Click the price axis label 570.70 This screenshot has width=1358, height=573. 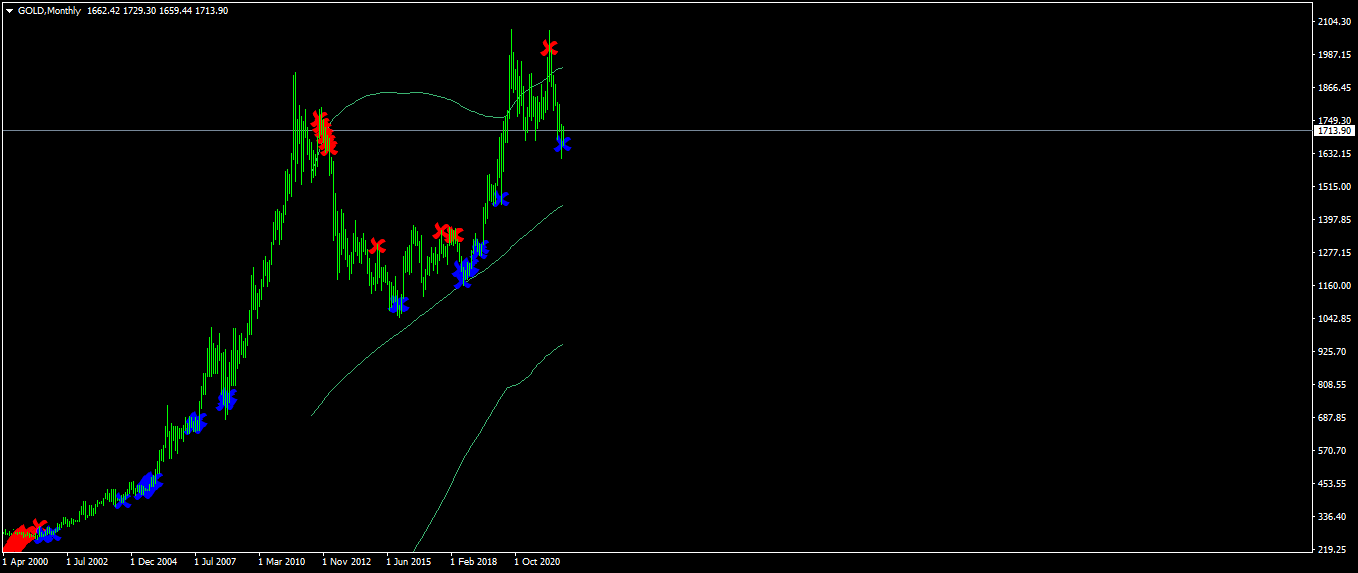click(x=1333, y=450)
